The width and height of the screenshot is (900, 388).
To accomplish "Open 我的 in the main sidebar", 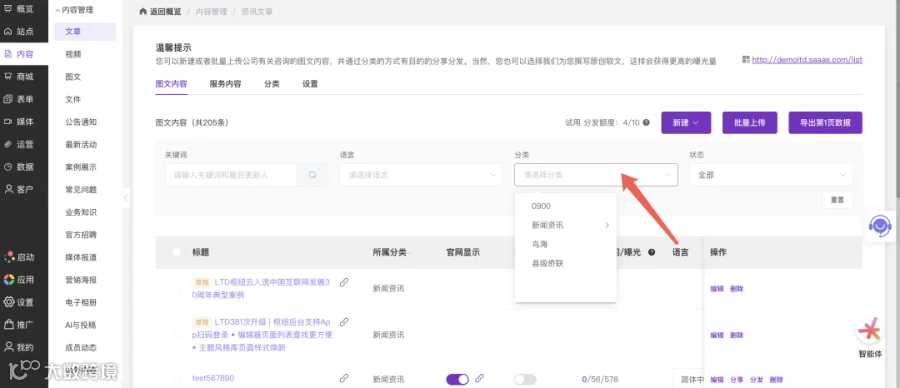I will pyautogui.click(x=19, y=347).
